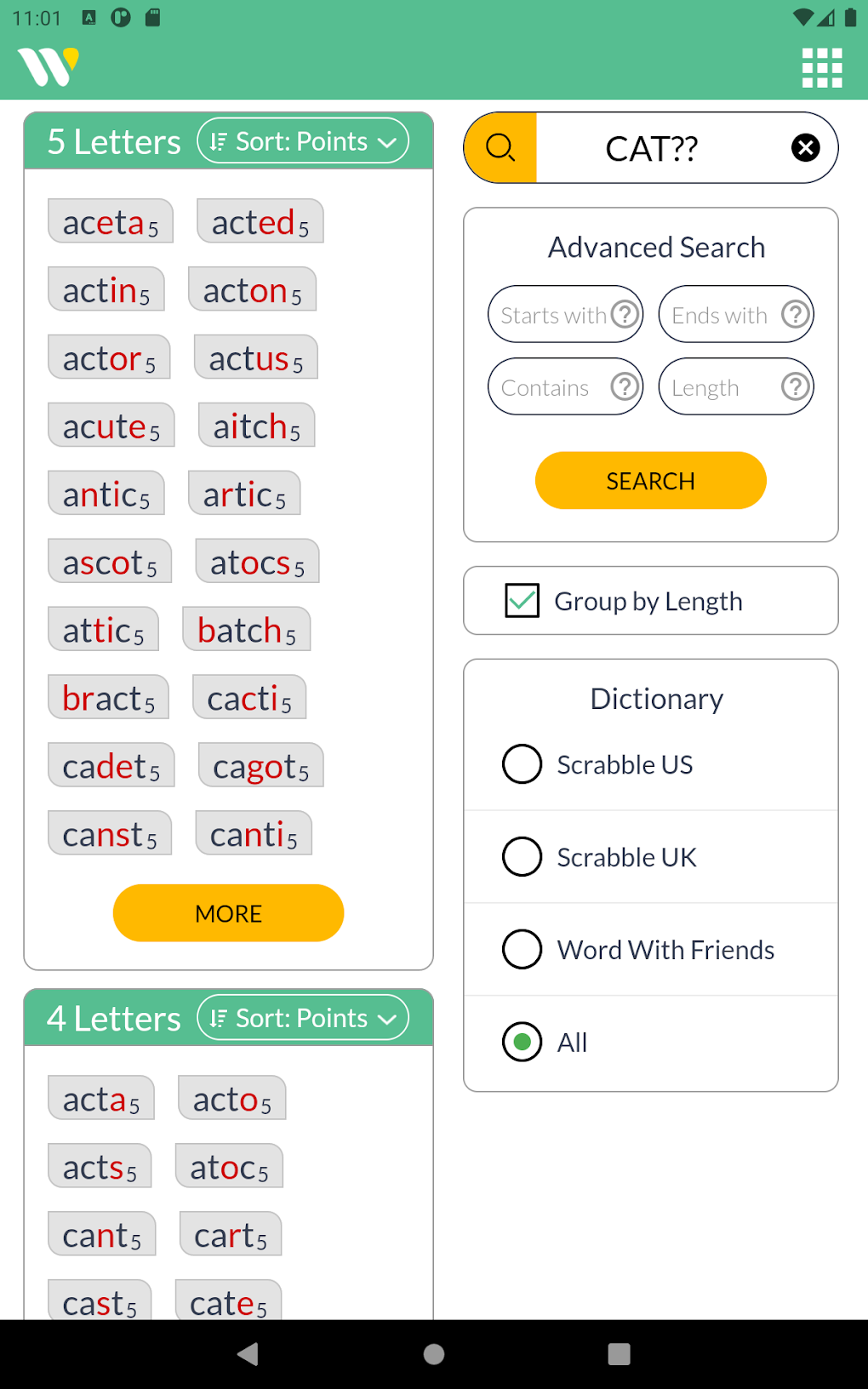This screenshot has width=868, height=1389.
Task: Select the Word With Friends dictionary
Action: [x=522, y=949]
